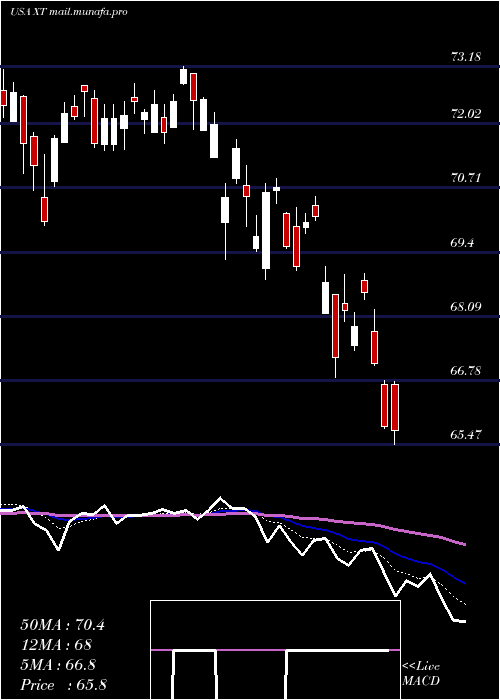Click the Price : 65.8 reading
This screenshot has height=700, width=500.
(x=63, y=685)
